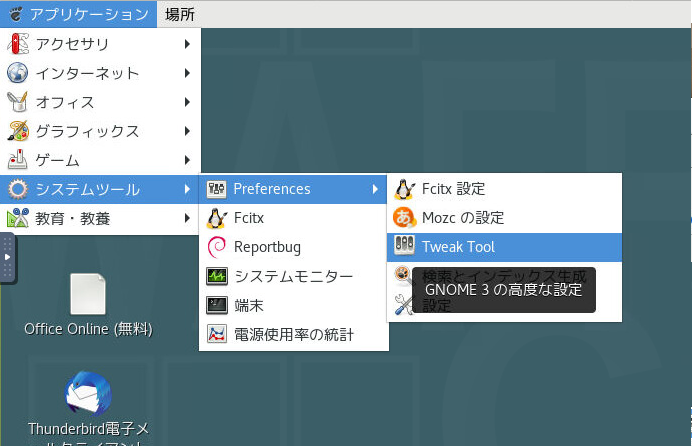Viewport: 692px width, 446px height.
Task: Expand the Preferences submenu arrow
Action: click(375, 189)
